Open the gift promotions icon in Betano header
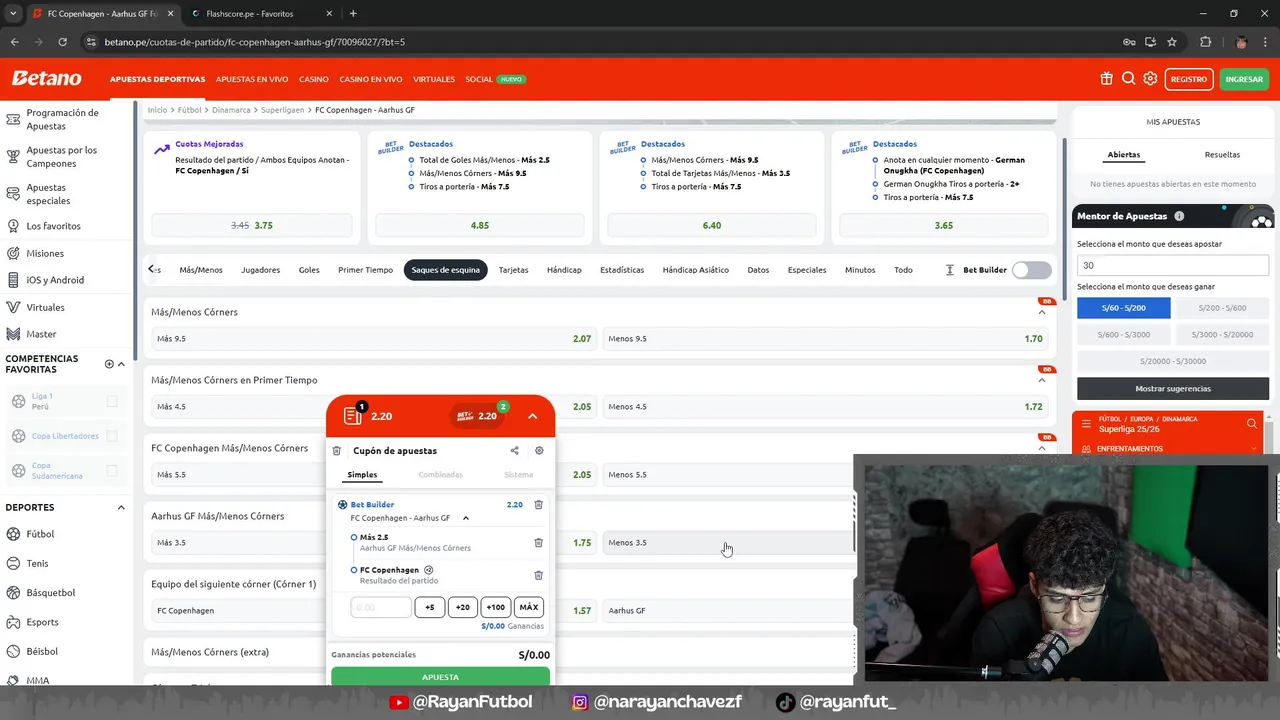 [x=1106, y=79]
